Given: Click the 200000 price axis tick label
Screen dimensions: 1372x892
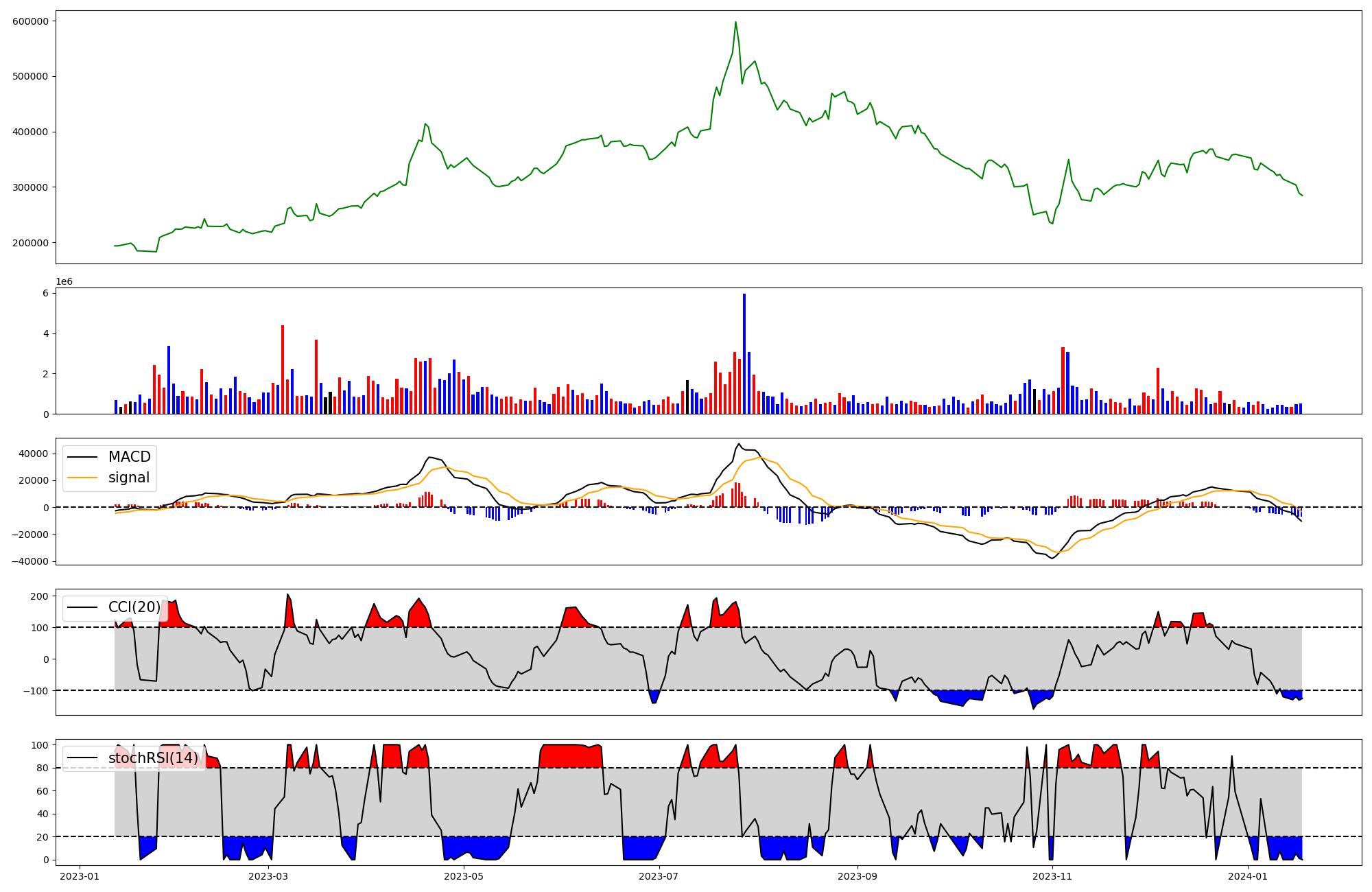Looking at the screenshot, I should pos(30,243).
